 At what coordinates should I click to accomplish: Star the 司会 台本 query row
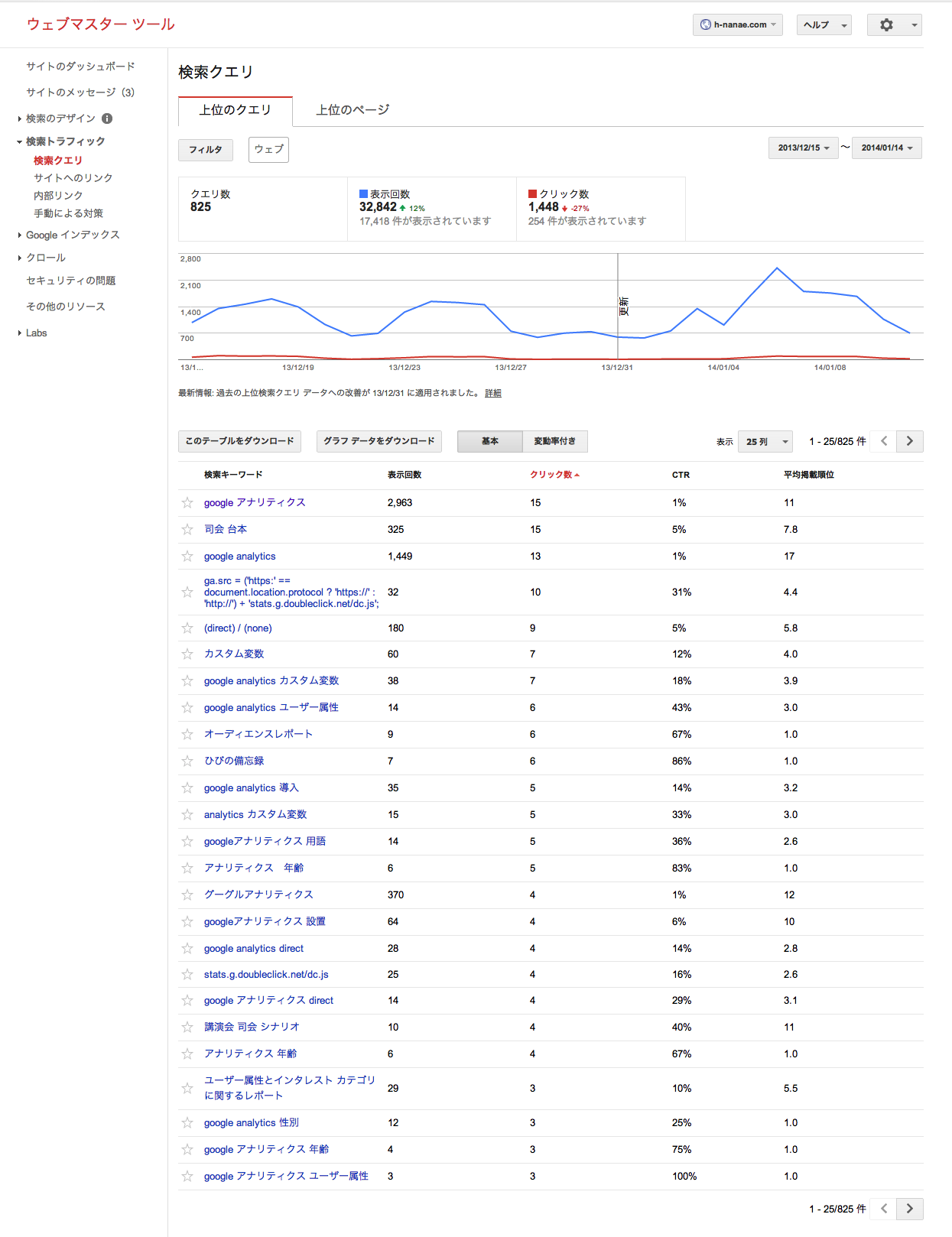tap(187, 529)
